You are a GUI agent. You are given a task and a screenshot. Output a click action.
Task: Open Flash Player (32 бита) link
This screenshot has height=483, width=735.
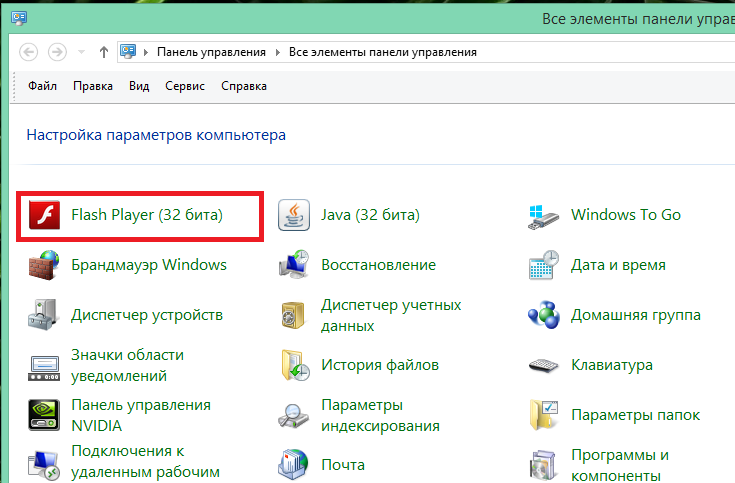[147, 215]
